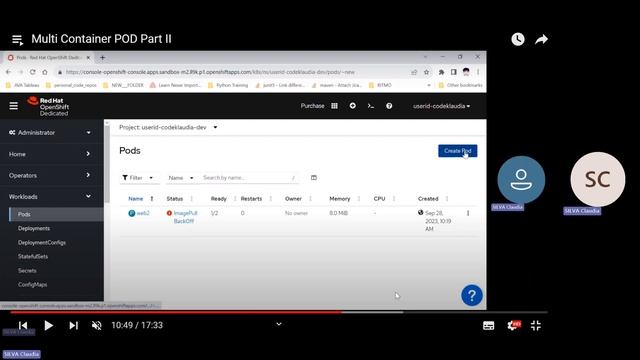Viewport: 640px width, 360px height.
Task: Click the browser address bar URL
Action: [x=210, y=72]
